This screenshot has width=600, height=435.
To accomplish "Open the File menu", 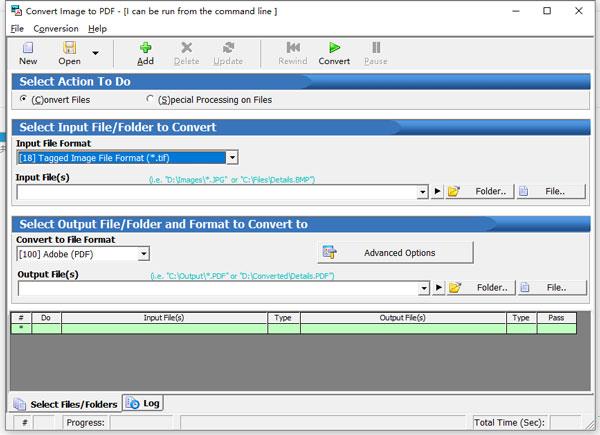I will [x=17, y=29].
